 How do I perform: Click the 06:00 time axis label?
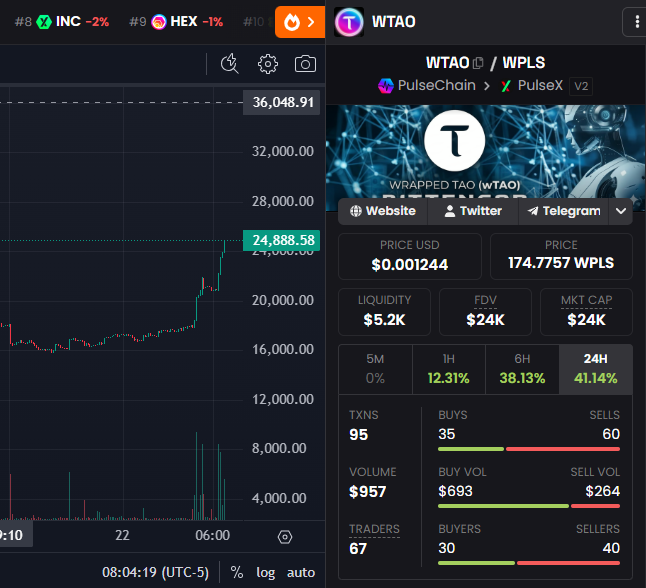click(213, 535)
